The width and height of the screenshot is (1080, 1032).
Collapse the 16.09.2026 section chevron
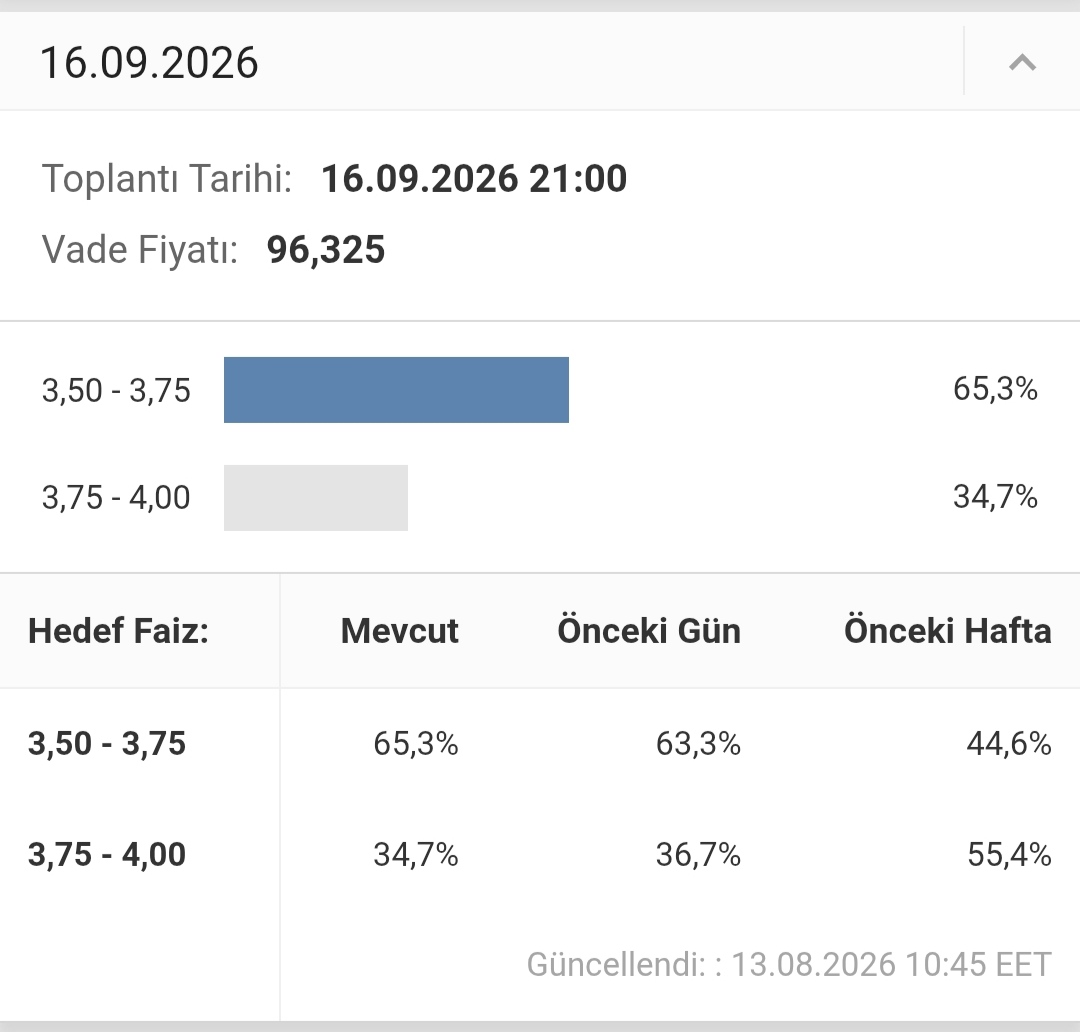click(1022, 63)
